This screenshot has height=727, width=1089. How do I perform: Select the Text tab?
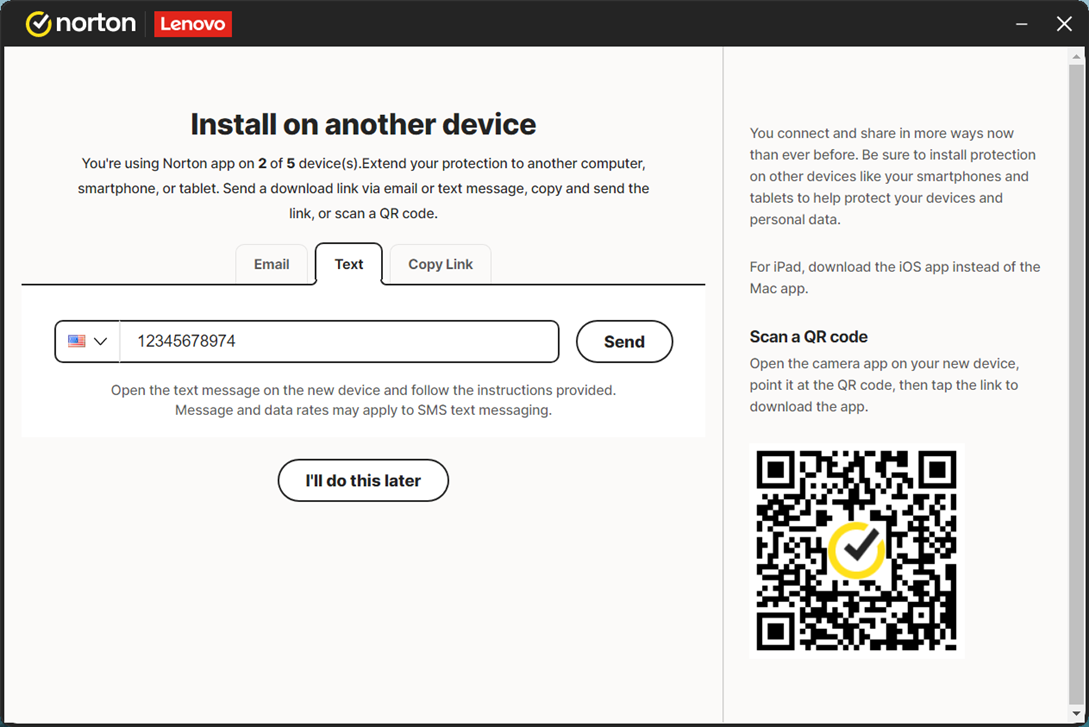349,264
